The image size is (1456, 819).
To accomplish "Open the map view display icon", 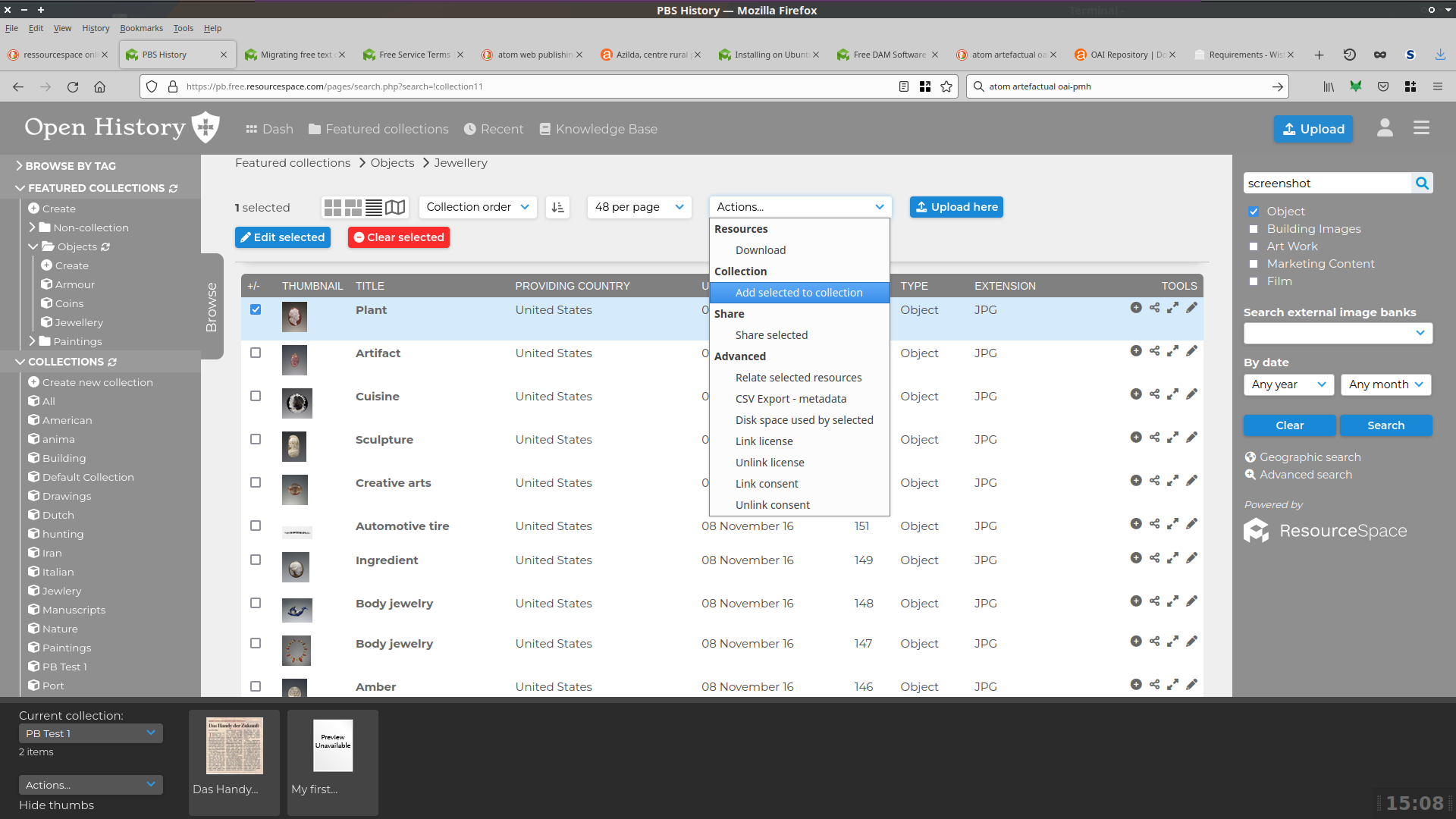I will click(x=395, y=207).
